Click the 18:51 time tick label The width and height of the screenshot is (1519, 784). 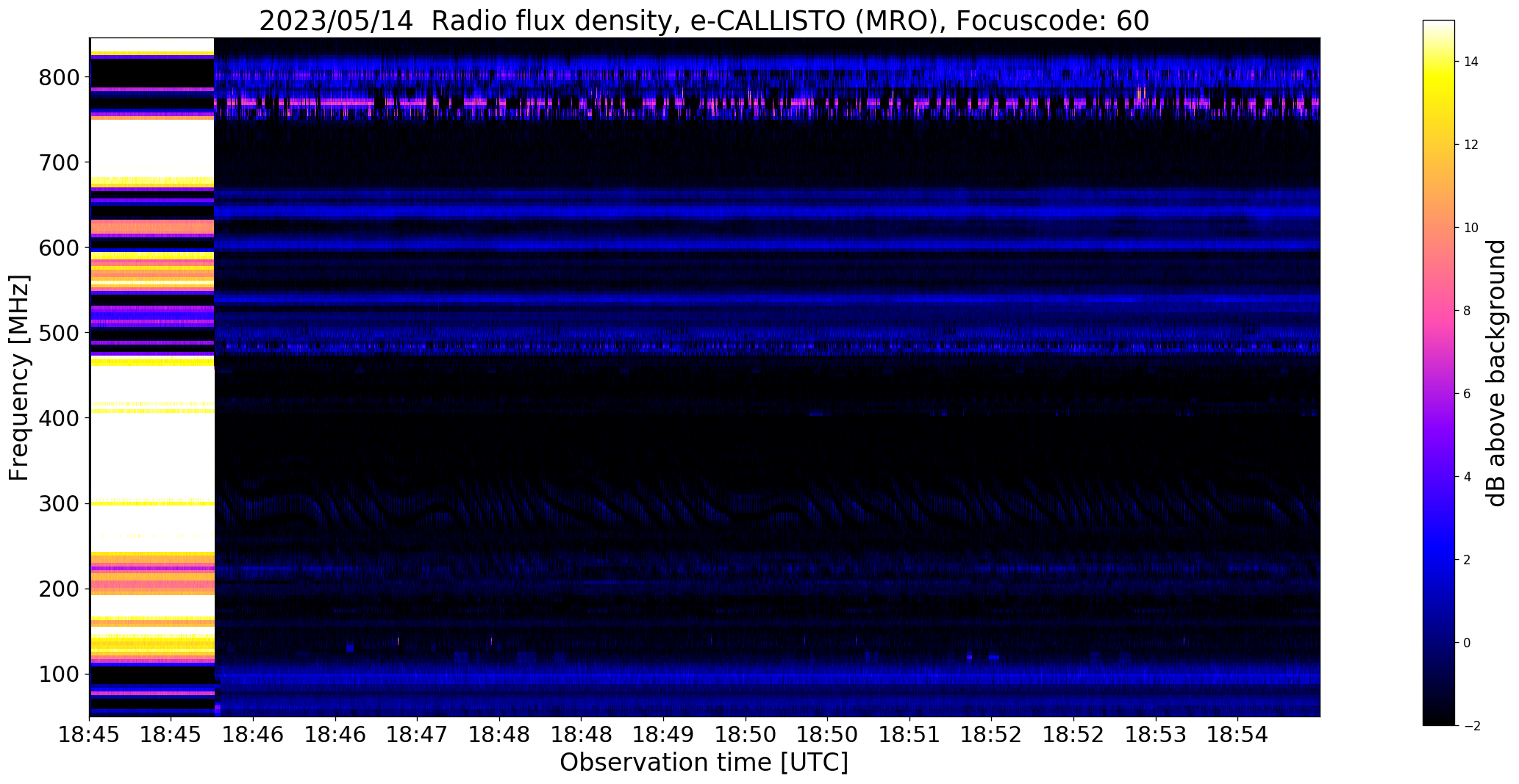point(909,735)
